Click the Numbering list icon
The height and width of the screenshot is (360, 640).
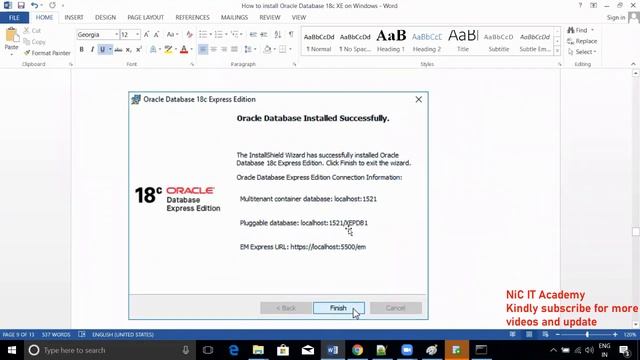(x=218, y=35)
